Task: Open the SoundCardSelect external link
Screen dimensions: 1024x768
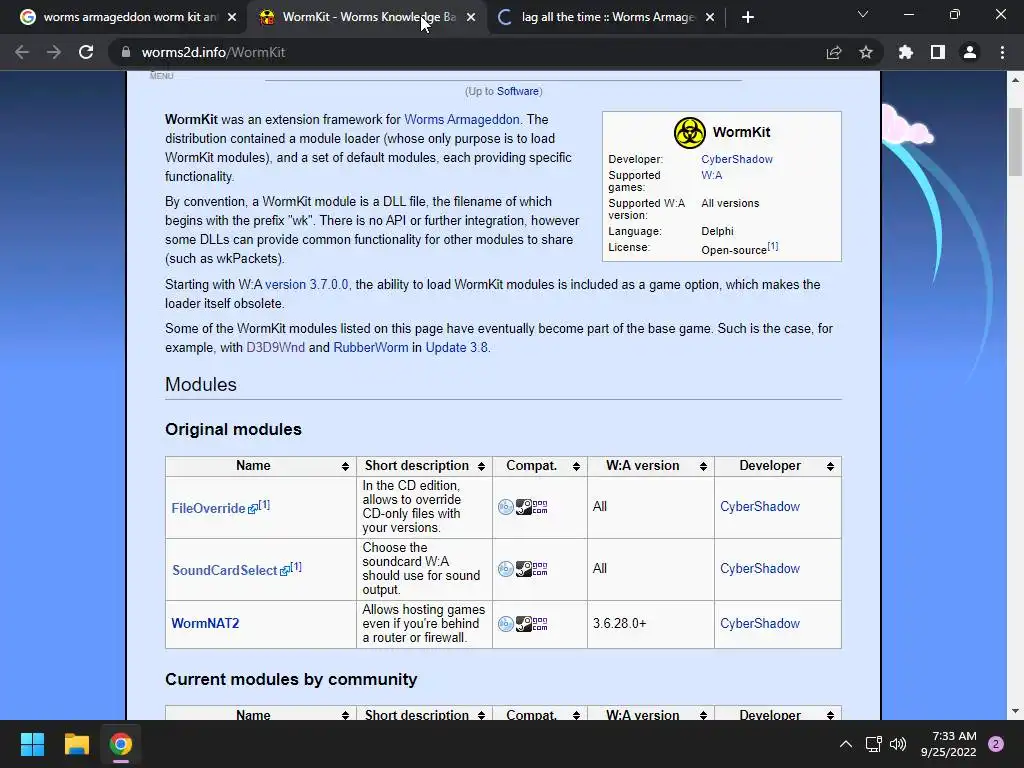Action: (x=231, y=570)
